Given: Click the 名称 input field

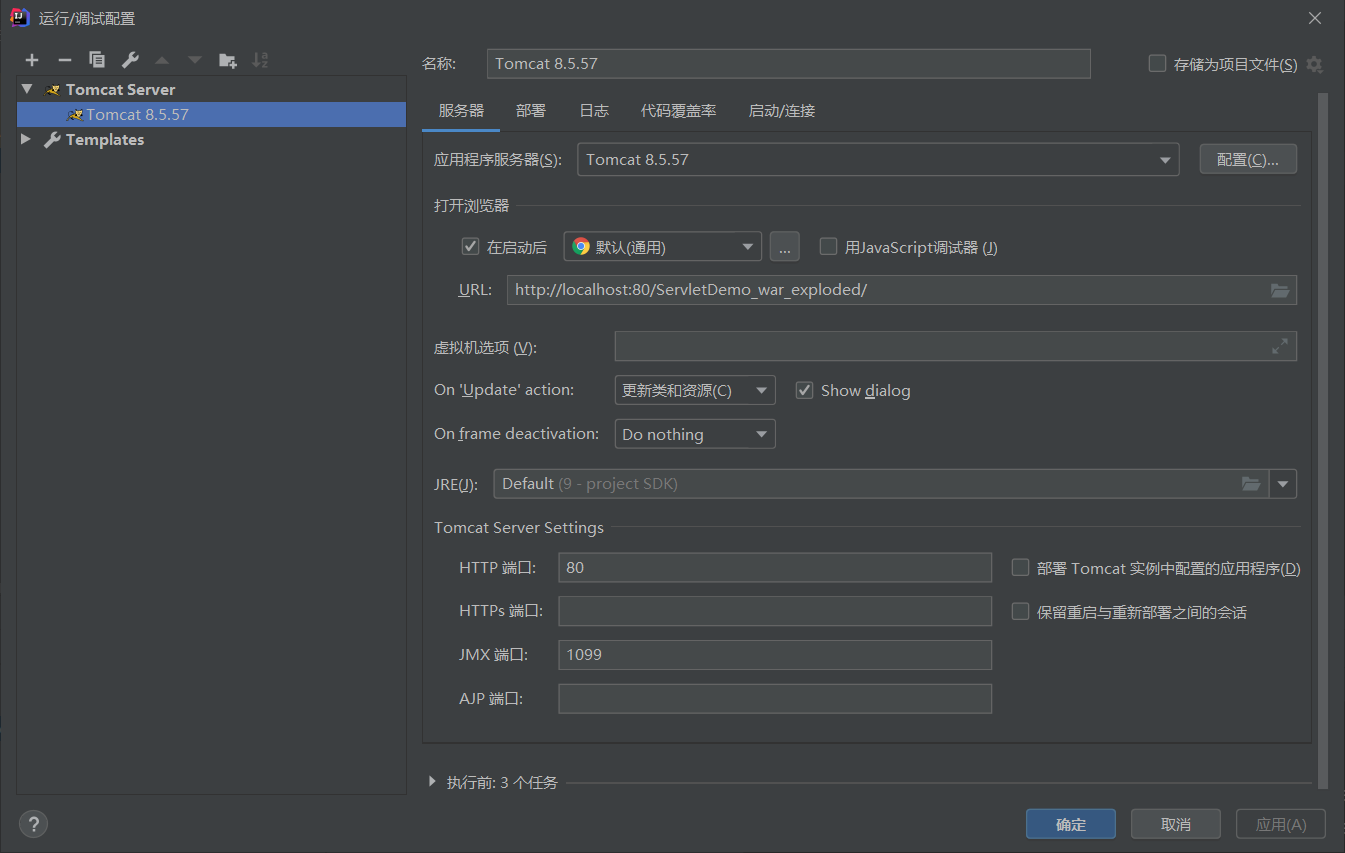Looking at the screenshot, I should tap(789, 64).
